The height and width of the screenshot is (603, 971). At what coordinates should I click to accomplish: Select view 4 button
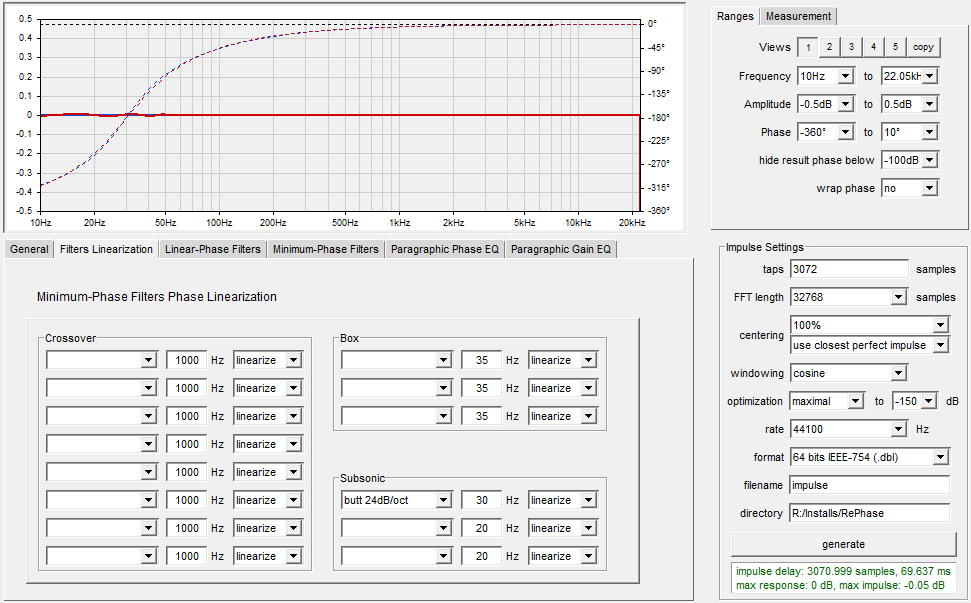[873, 47]
